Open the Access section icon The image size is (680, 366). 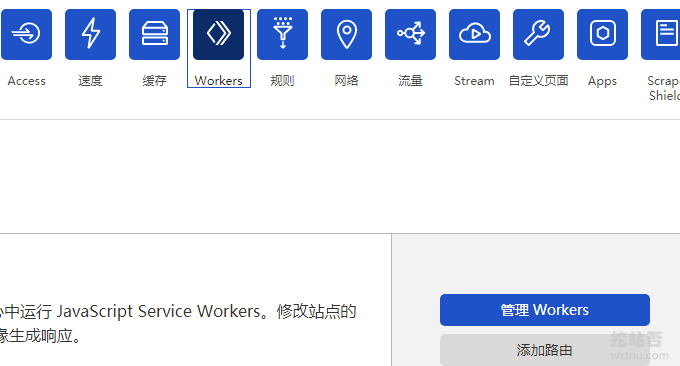(26, 34)
